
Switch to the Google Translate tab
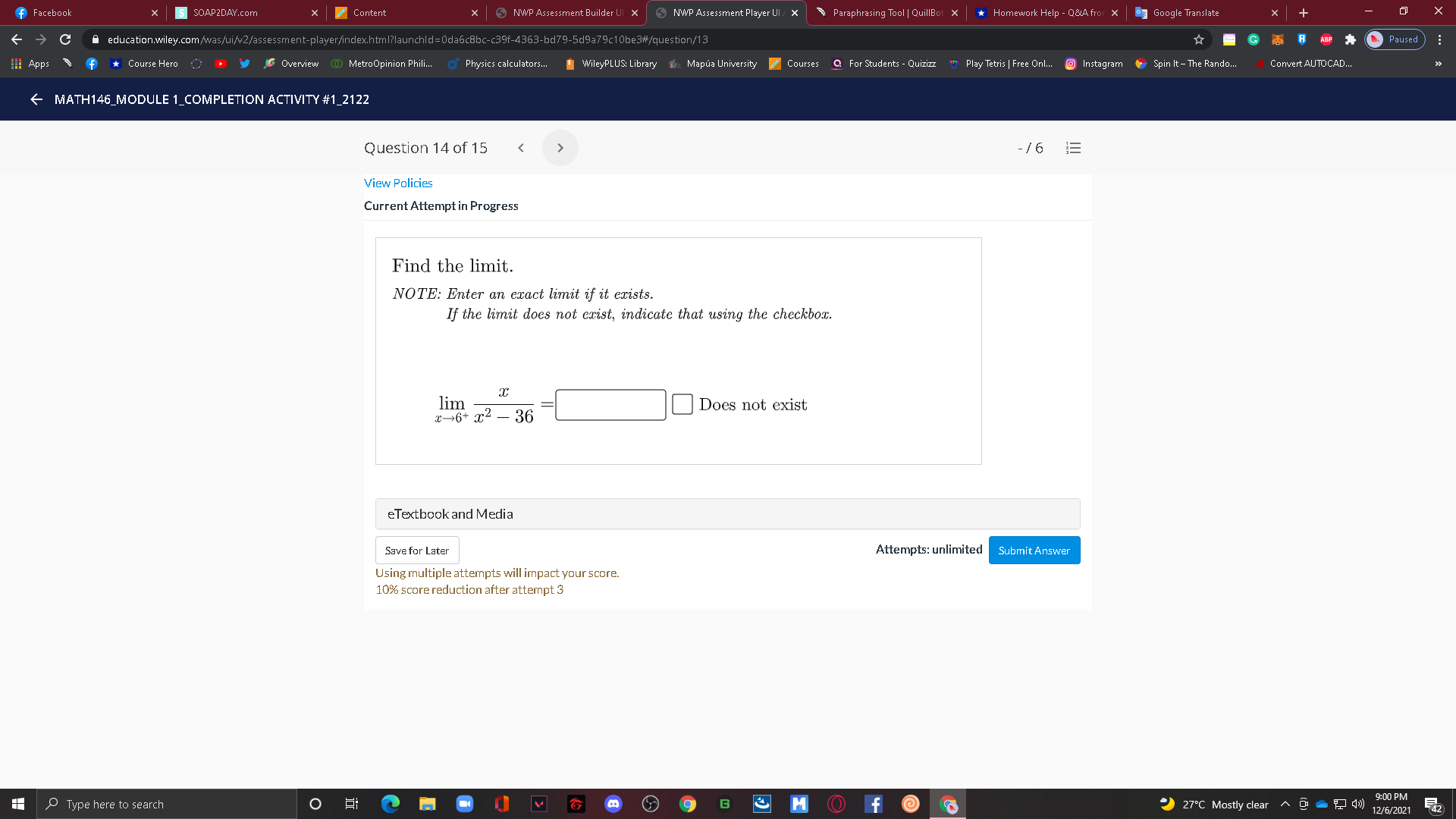click(1185, 13)
